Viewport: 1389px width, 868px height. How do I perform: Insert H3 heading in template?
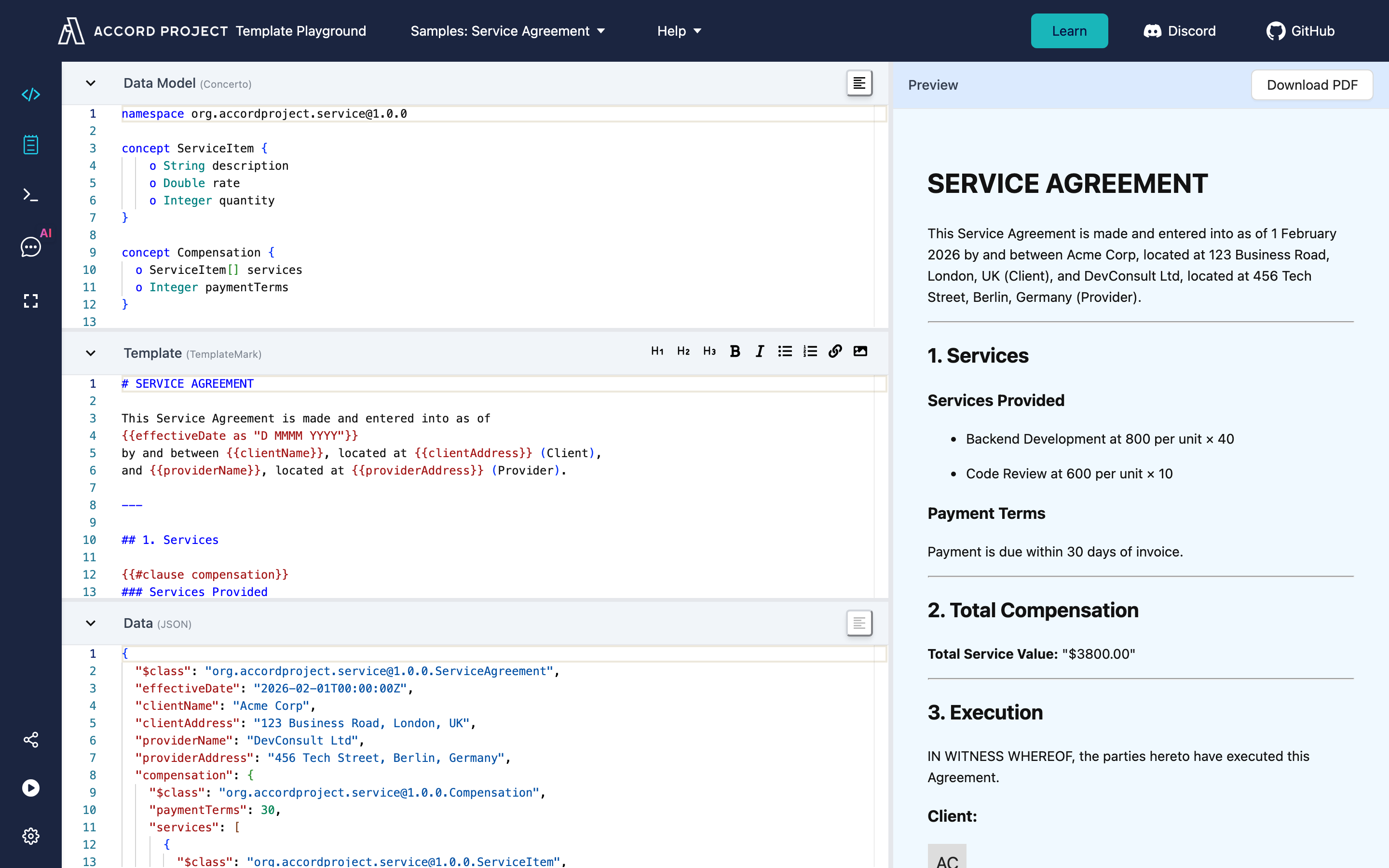click(709, 352)
